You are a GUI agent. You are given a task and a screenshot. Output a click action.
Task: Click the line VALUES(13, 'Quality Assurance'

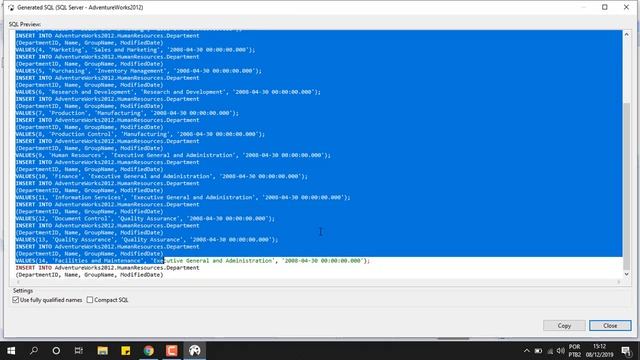click(x=147, y=240)
